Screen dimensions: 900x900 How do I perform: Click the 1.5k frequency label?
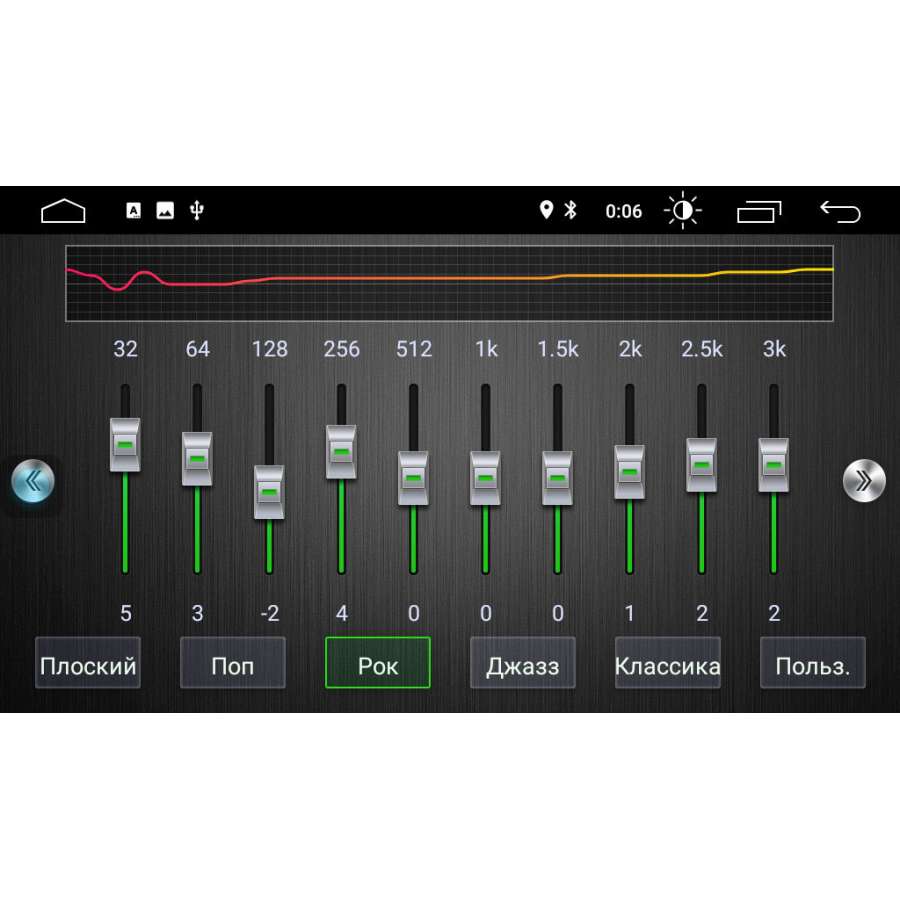coord(558,349)
